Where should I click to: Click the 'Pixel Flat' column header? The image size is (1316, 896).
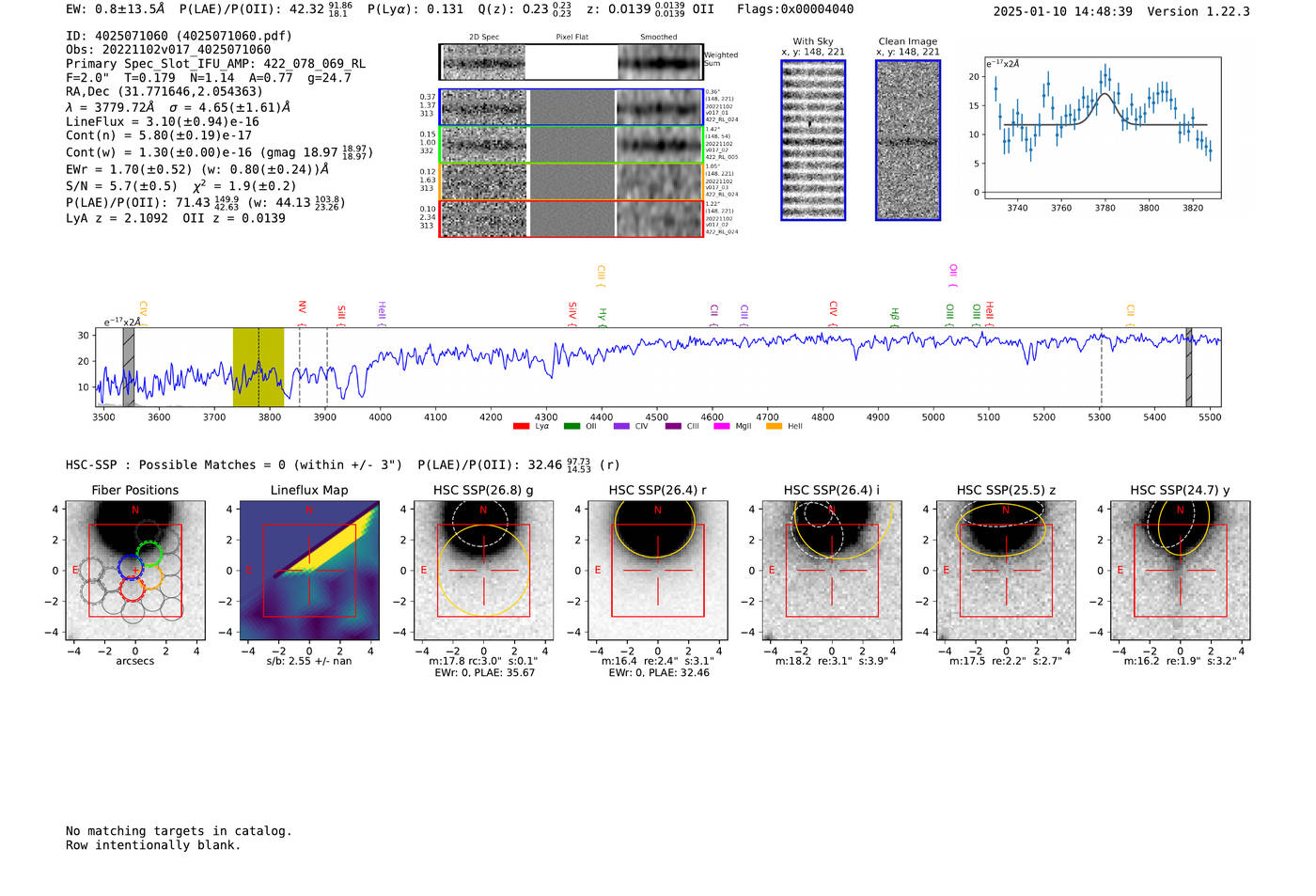point(572,38)
